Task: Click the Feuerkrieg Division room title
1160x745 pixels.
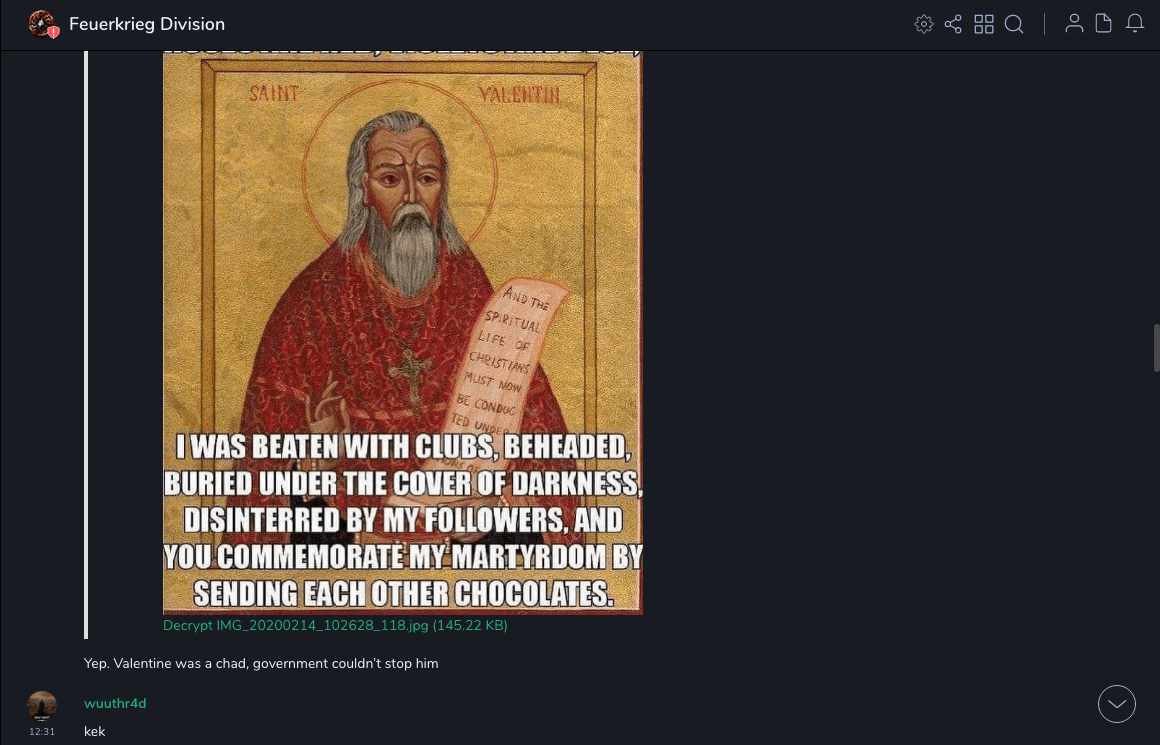Action: click(x=146, y=24)
